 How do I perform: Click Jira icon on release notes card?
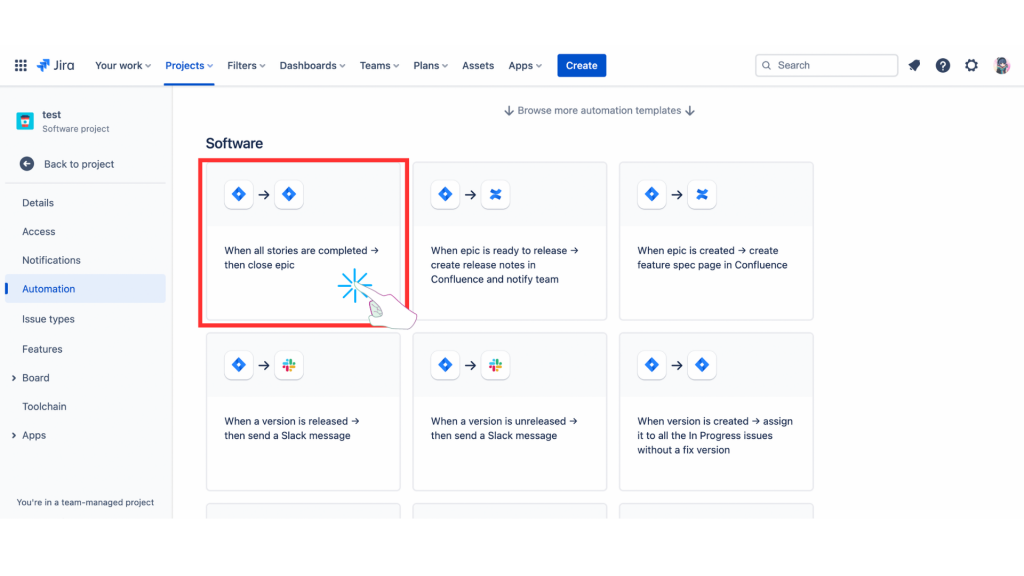click(445, 194)
